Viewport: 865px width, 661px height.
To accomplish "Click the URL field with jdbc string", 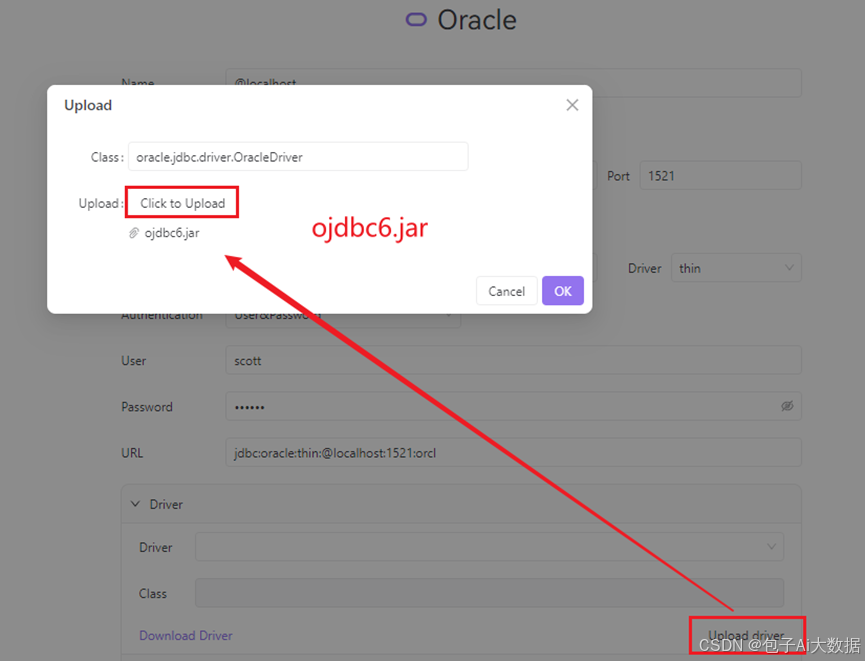I will click(x=513, y=452).
